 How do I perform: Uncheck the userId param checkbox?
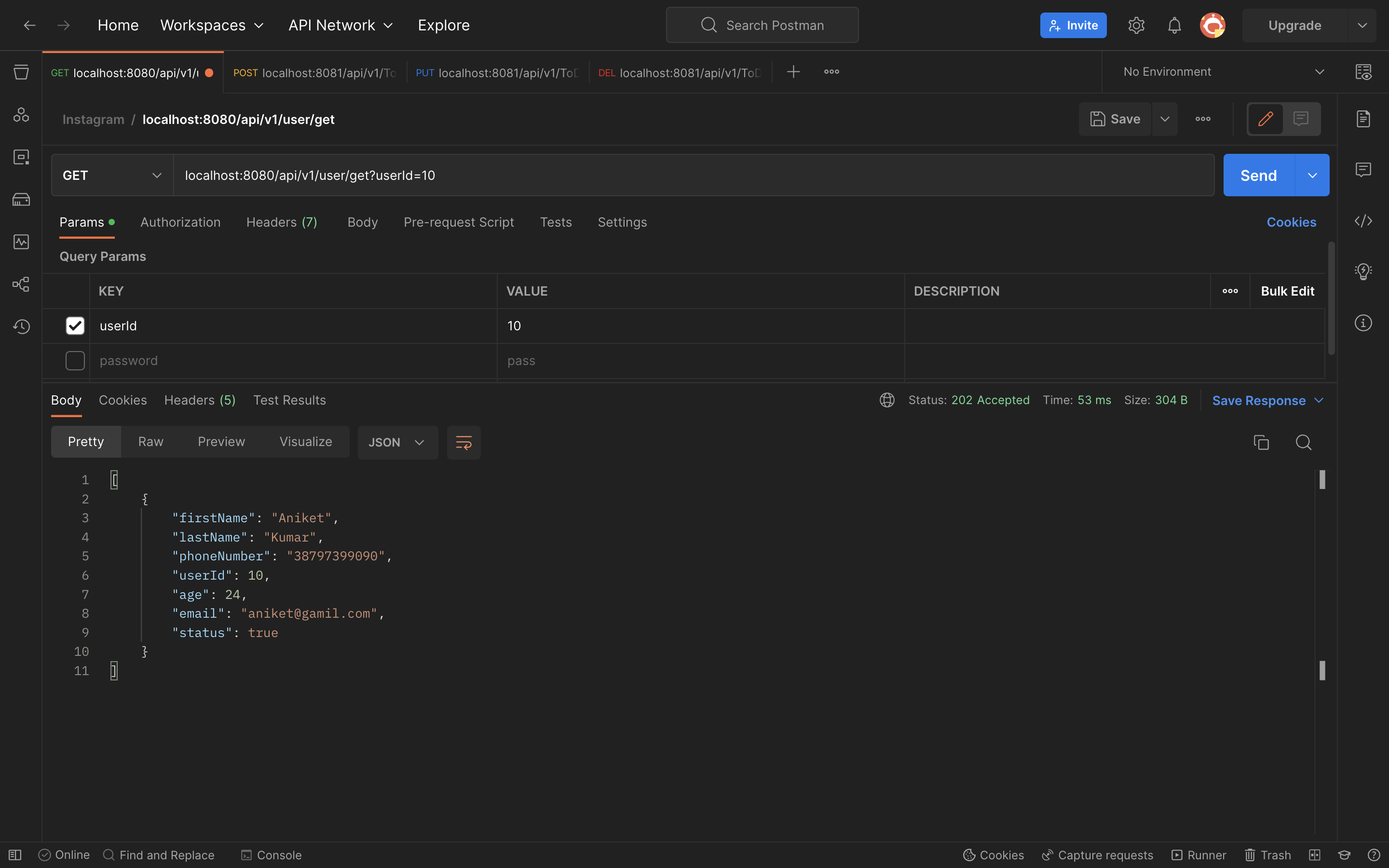(75, 325)
